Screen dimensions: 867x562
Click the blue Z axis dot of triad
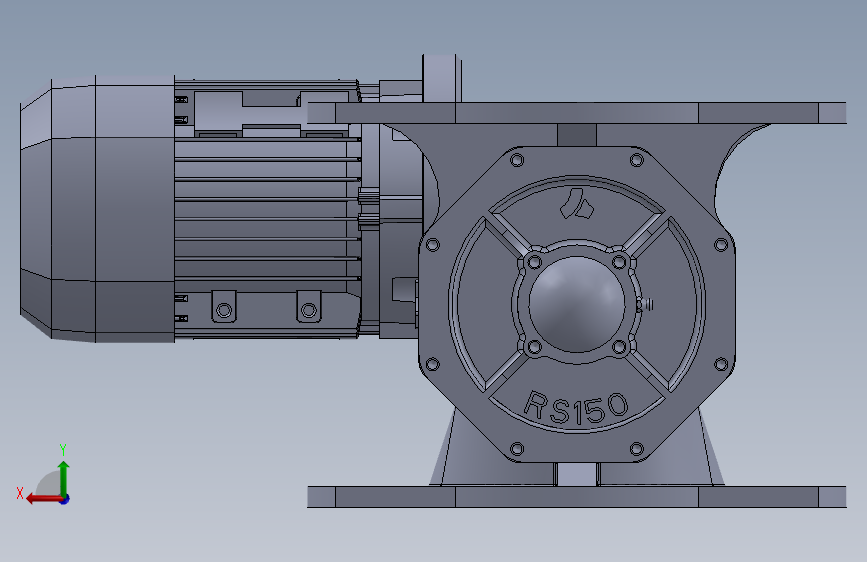click(x=65, y=499)
